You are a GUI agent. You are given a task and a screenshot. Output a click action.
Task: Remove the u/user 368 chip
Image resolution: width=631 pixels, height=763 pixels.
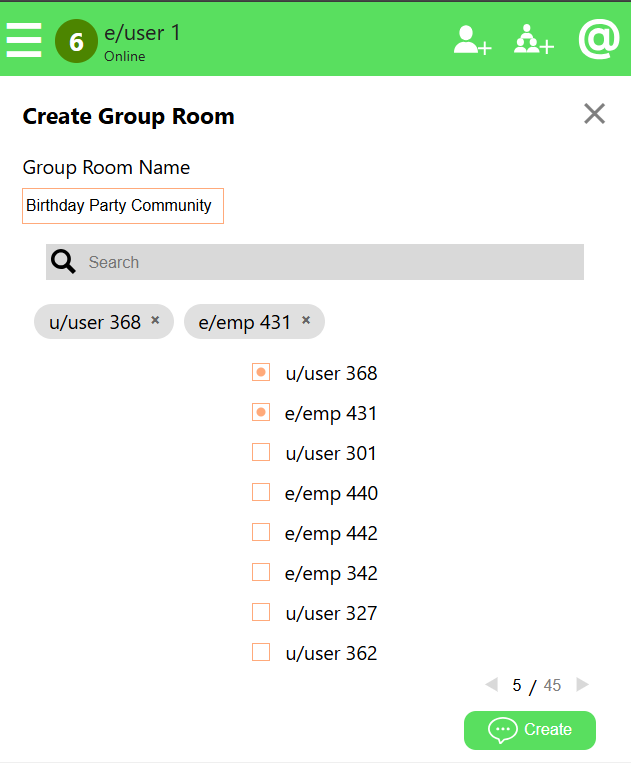point(155,321)
